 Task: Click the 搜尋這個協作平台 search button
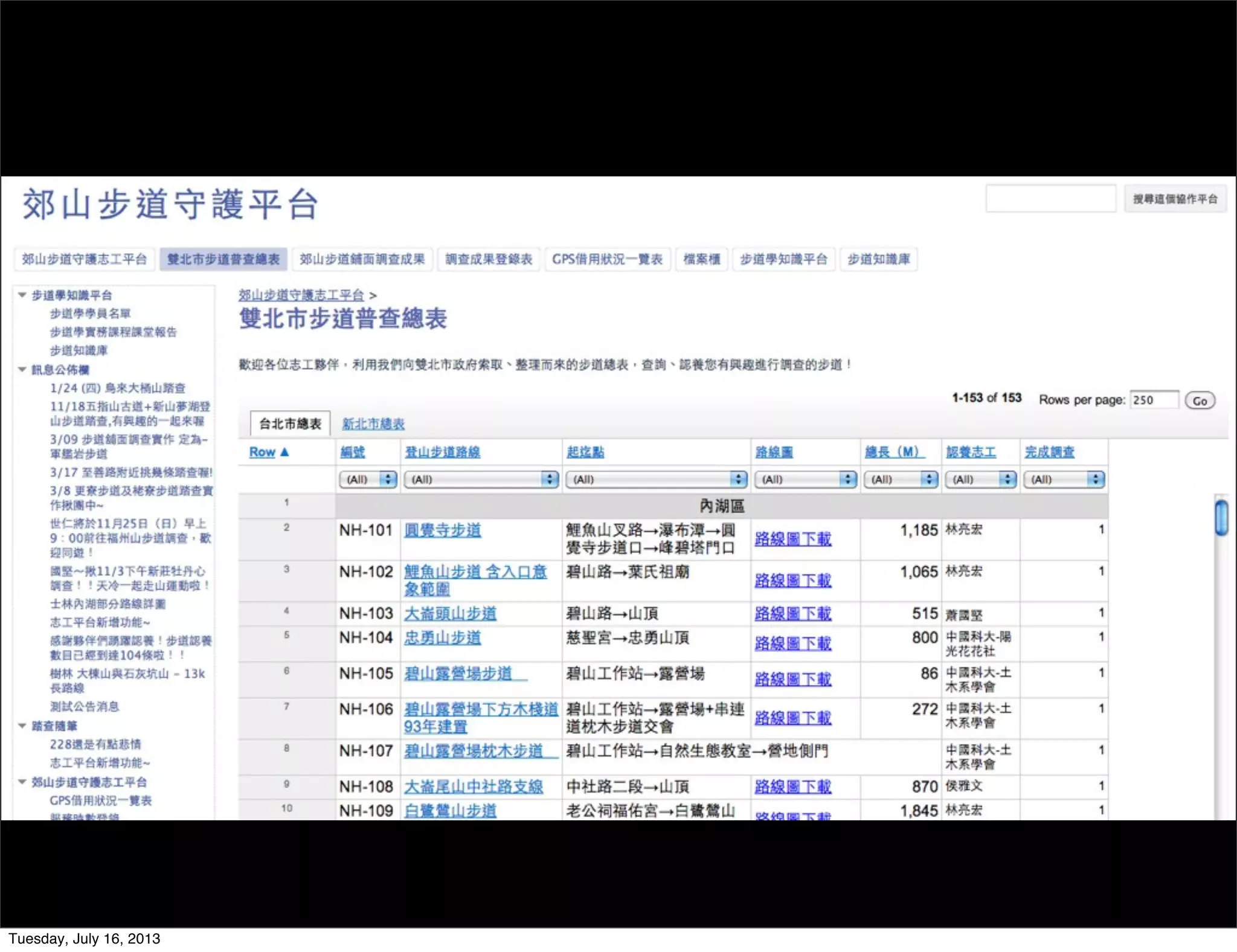pos(1174,199)
